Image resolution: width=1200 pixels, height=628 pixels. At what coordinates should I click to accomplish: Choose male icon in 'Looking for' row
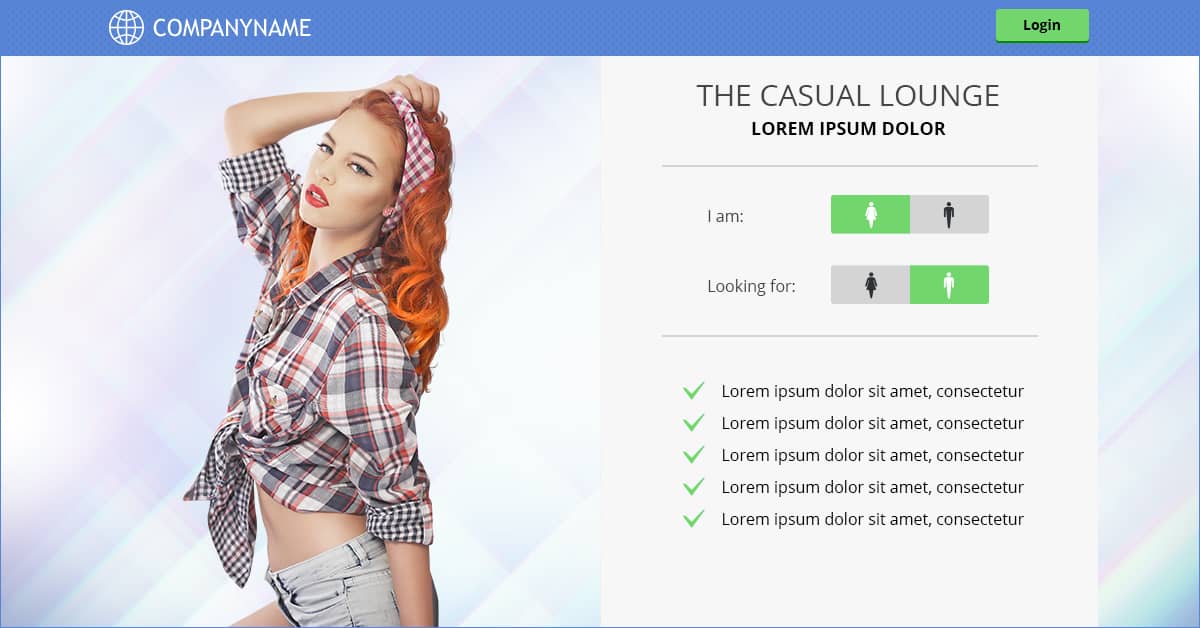[x=949, y=285]
